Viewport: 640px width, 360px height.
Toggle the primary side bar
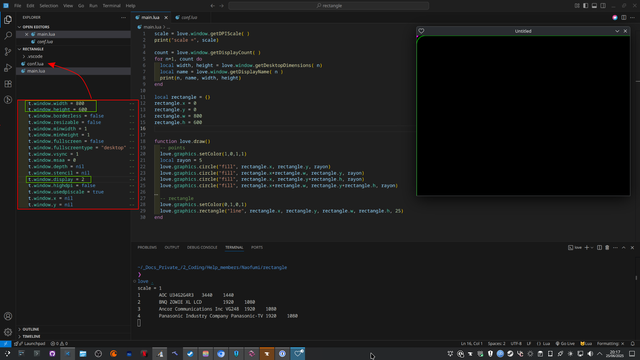tap(585, 6)
